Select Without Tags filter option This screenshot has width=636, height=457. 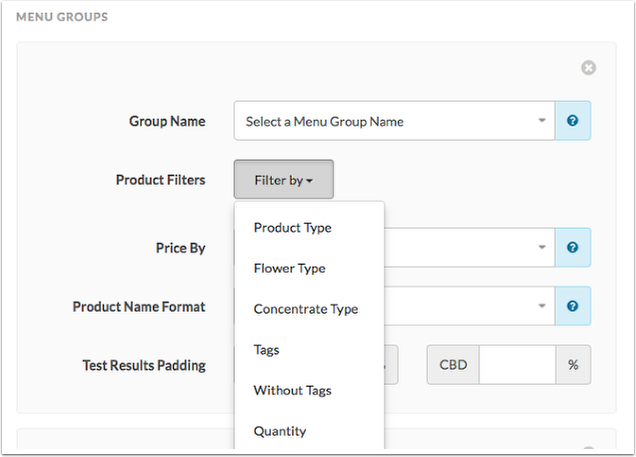point(292,390)
